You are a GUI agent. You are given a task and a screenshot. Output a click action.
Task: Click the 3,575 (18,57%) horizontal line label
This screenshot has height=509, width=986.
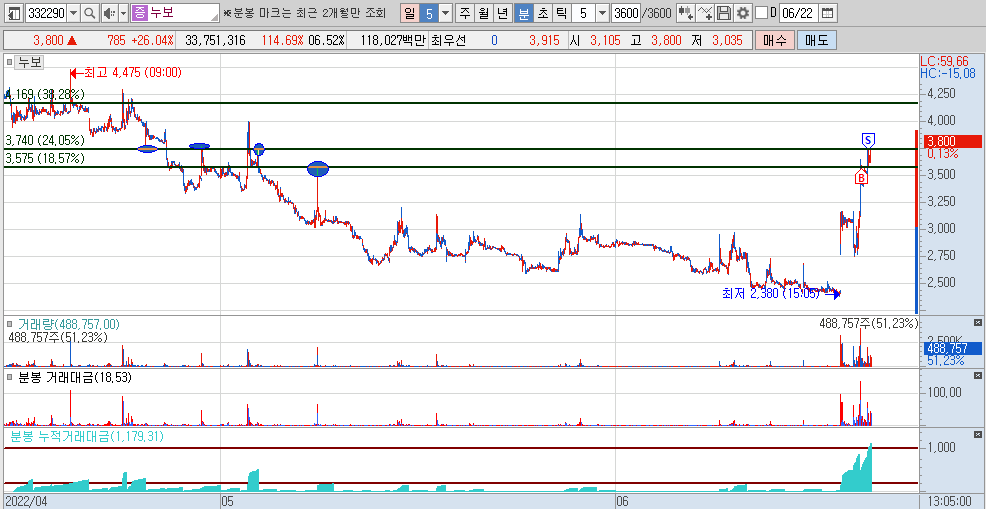45,158
